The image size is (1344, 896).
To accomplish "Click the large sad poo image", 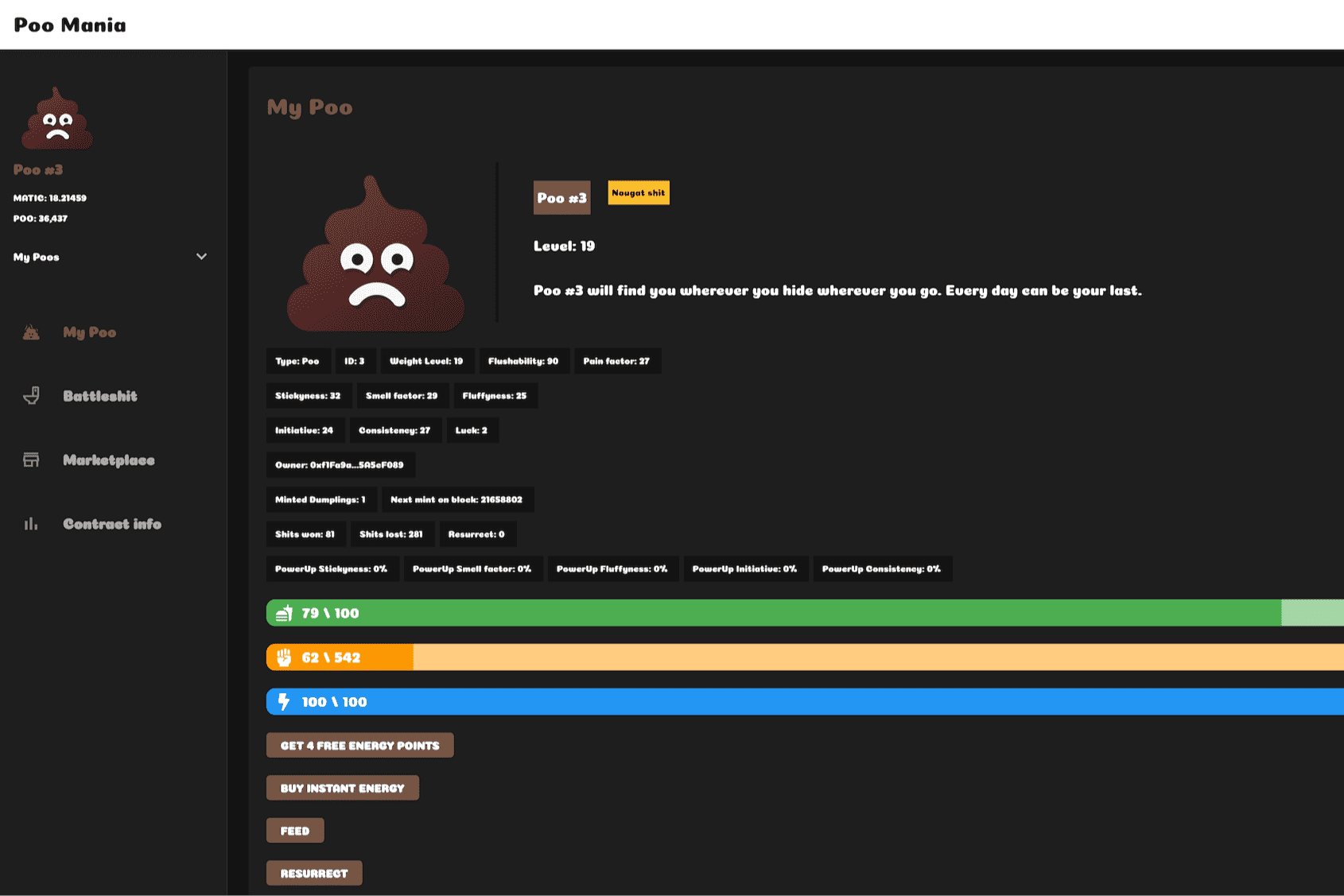I will click(x=375, y=256).
